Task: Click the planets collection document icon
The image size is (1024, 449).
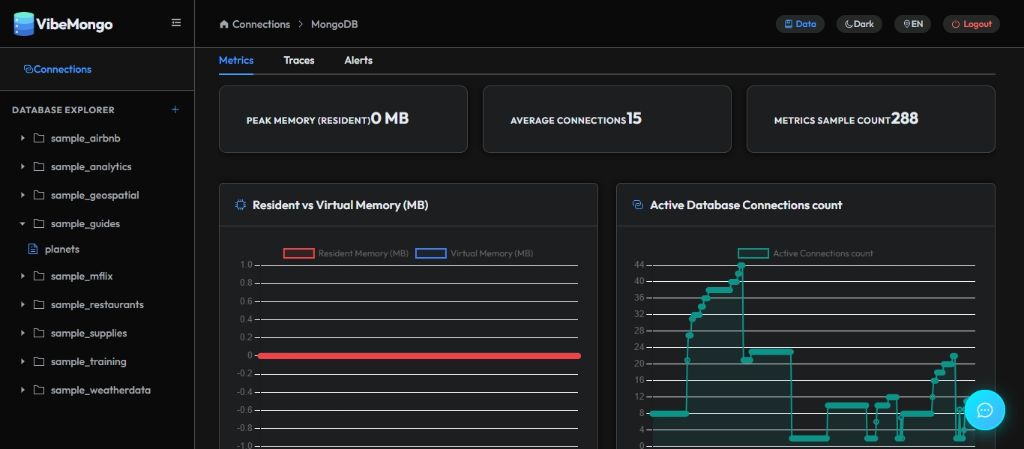Action: coord(33,249)
